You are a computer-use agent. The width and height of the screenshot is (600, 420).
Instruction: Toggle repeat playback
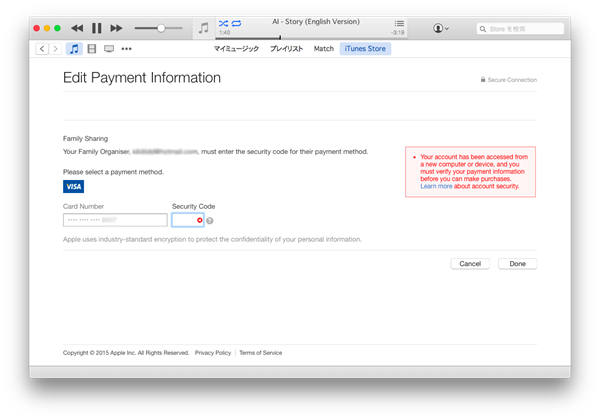236,23
